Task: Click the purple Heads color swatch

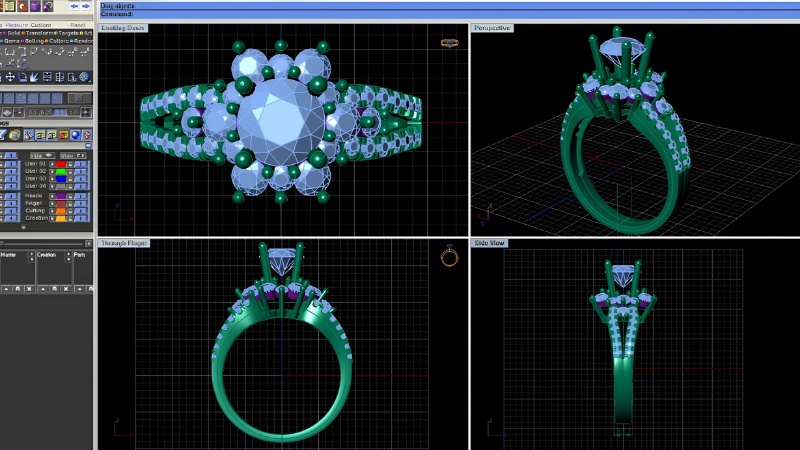Action: coord(61,196)
